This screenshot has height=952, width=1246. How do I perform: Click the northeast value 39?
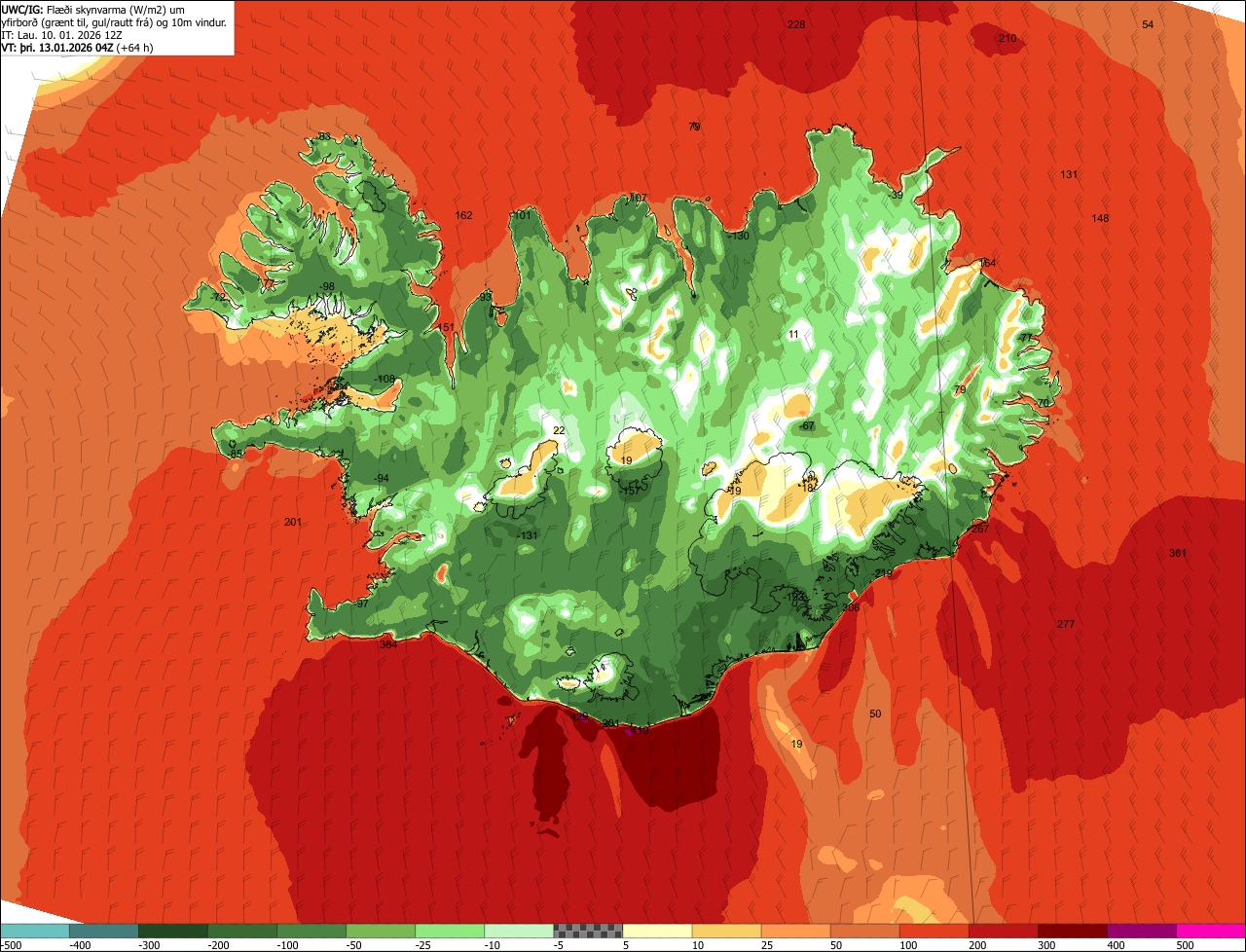[x=898, y=196]
